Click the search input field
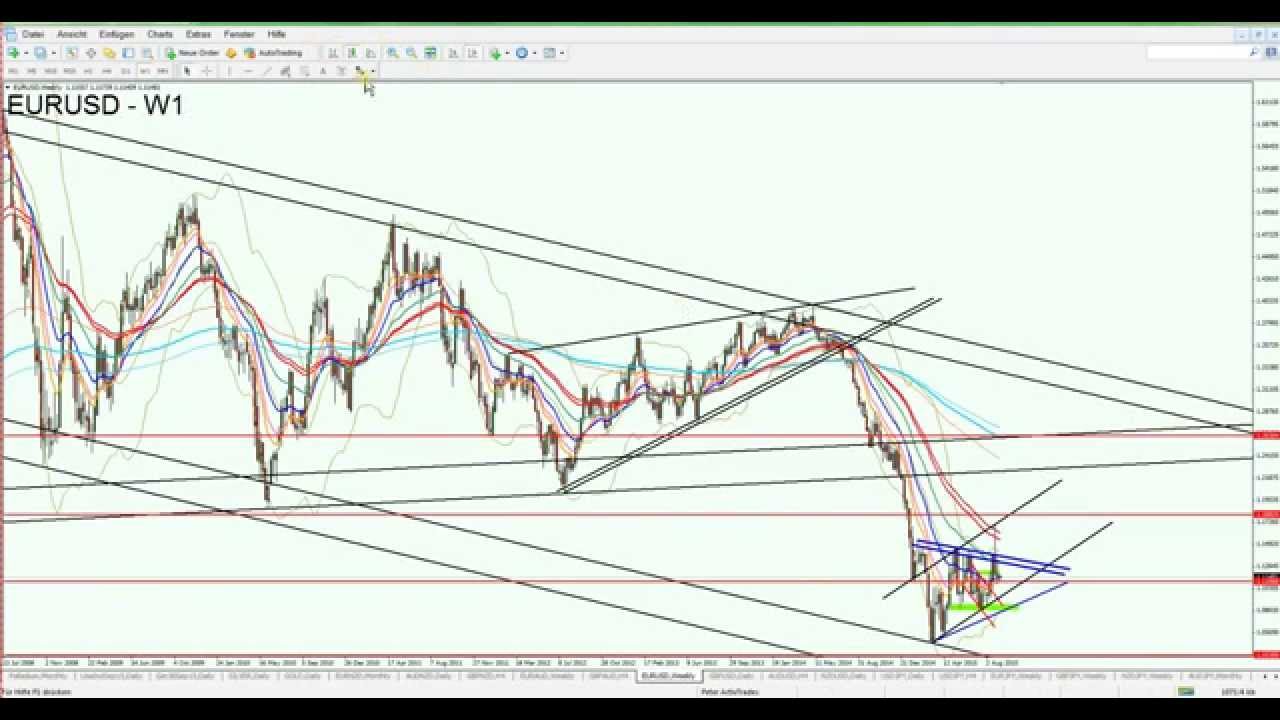 coord(1197,53)
